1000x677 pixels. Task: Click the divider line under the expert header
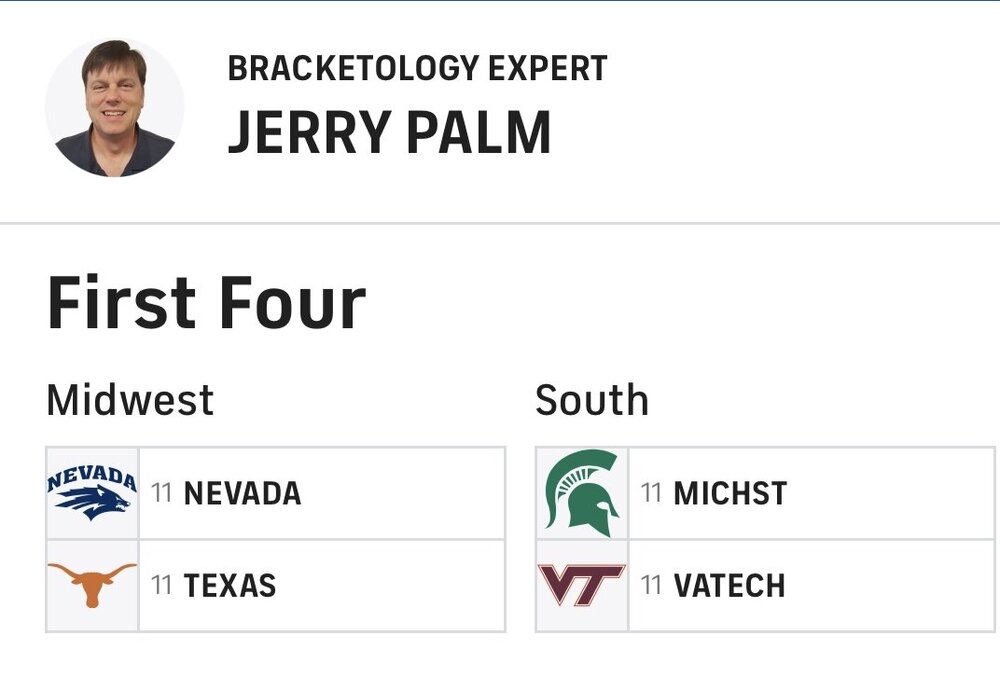click(500, 223)
